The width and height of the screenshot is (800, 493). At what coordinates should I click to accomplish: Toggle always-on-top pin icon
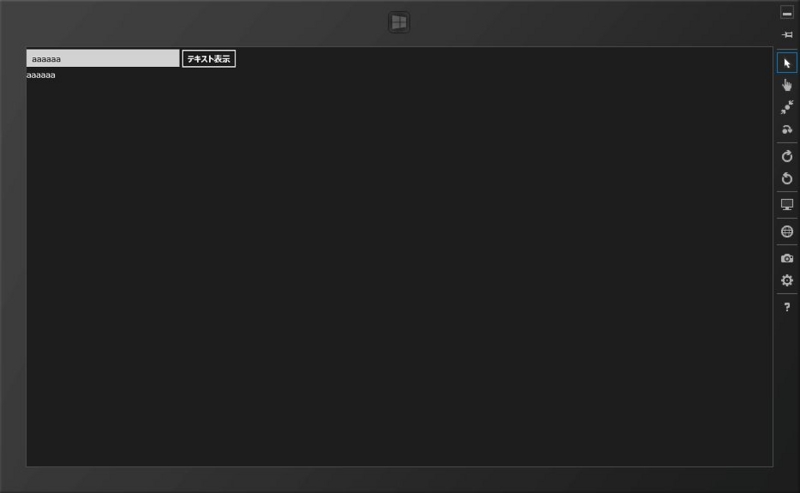[x=787, y=35]
